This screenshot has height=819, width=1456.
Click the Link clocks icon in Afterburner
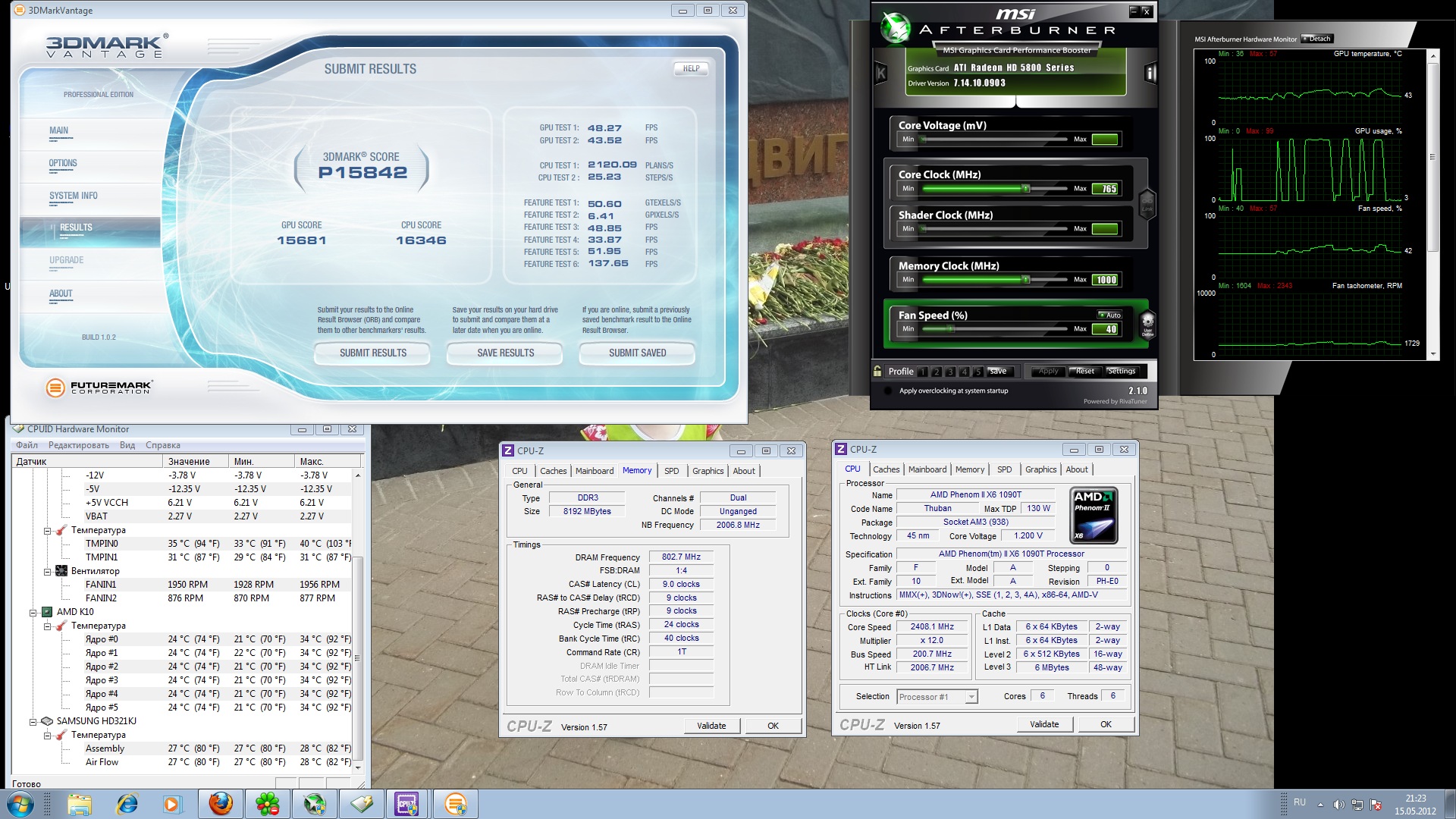point(1147,203)
